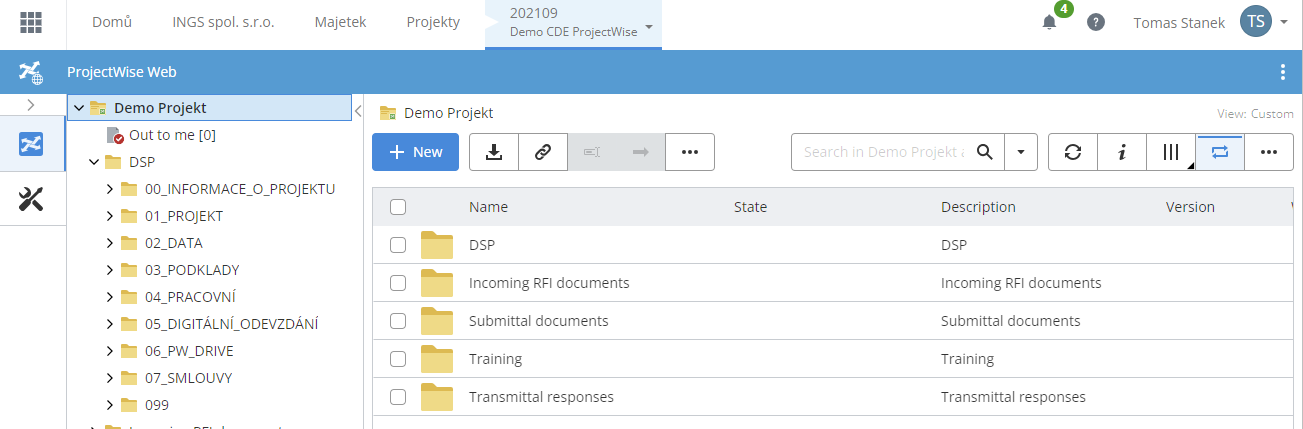Click the New button
1303x429 pixels.
pos(415,152)
